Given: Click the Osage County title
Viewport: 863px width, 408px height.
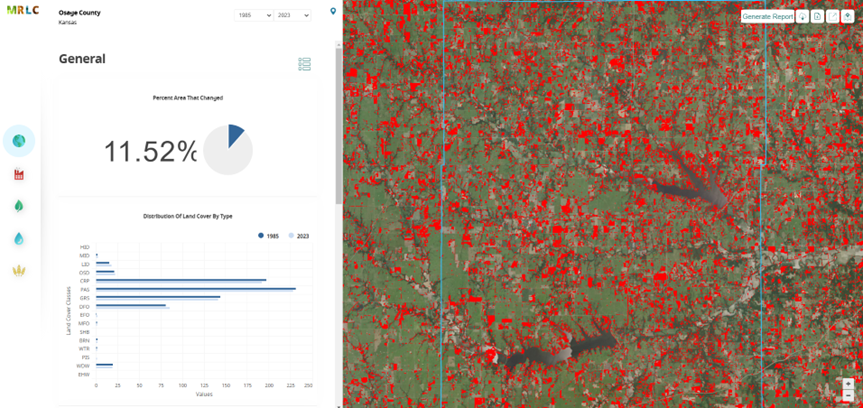Looking at the screenshot, I should tap(80, 13).
